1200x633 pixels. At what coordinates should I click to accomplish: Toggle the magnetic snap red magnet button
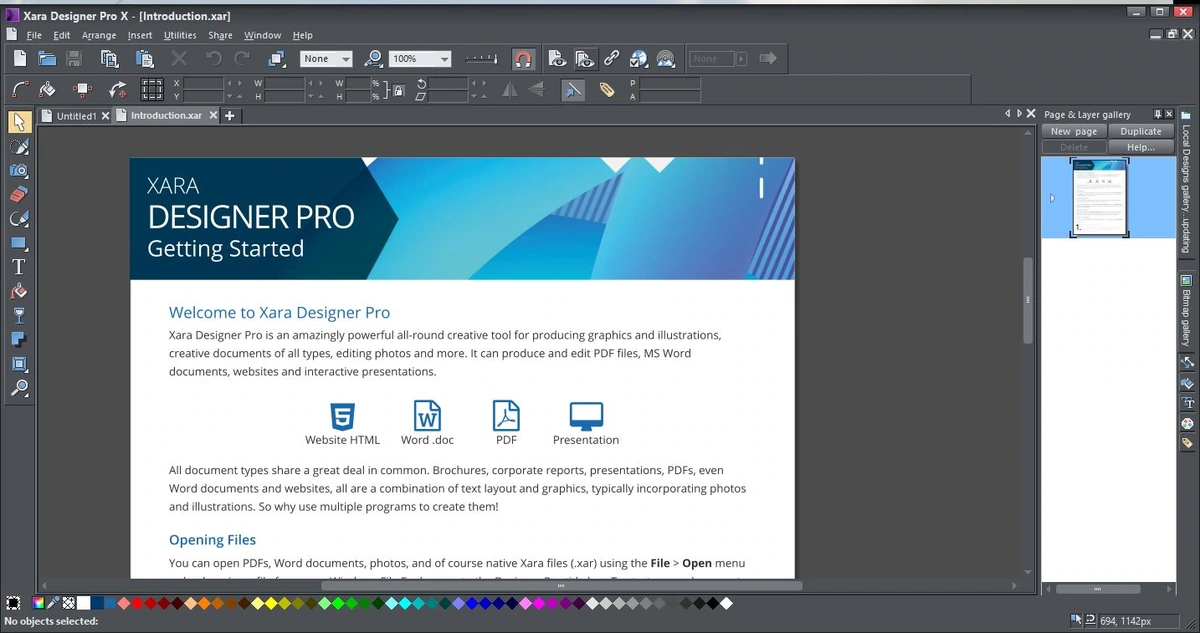[523, 59]
